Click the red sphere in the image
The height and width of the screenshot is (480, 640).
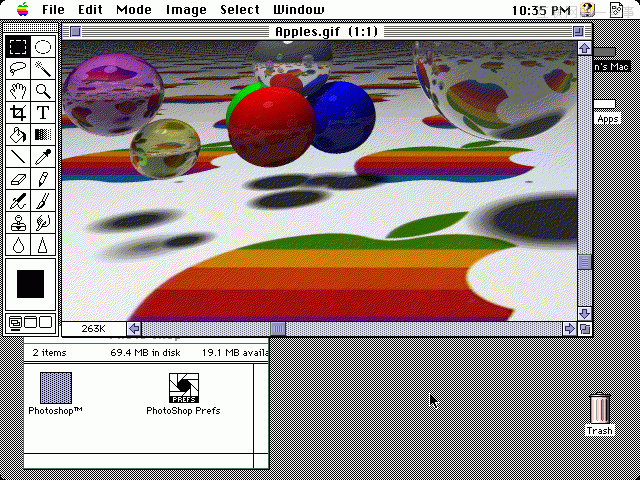pyautogui.click(x=271, y=127)
